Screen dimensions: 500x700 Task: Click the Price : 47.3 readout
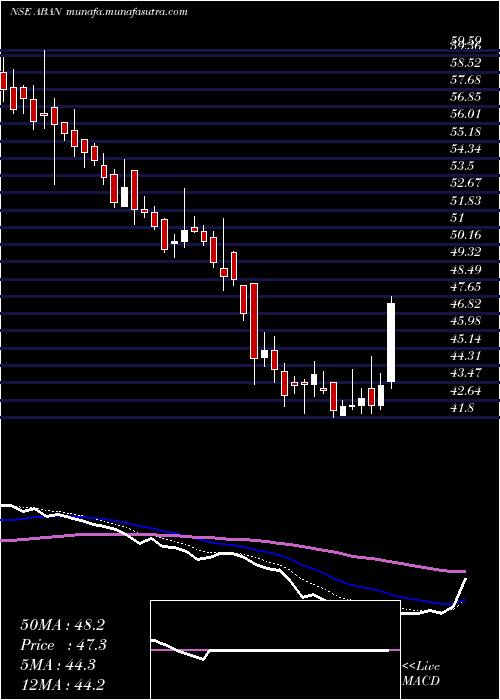(64, 645)
